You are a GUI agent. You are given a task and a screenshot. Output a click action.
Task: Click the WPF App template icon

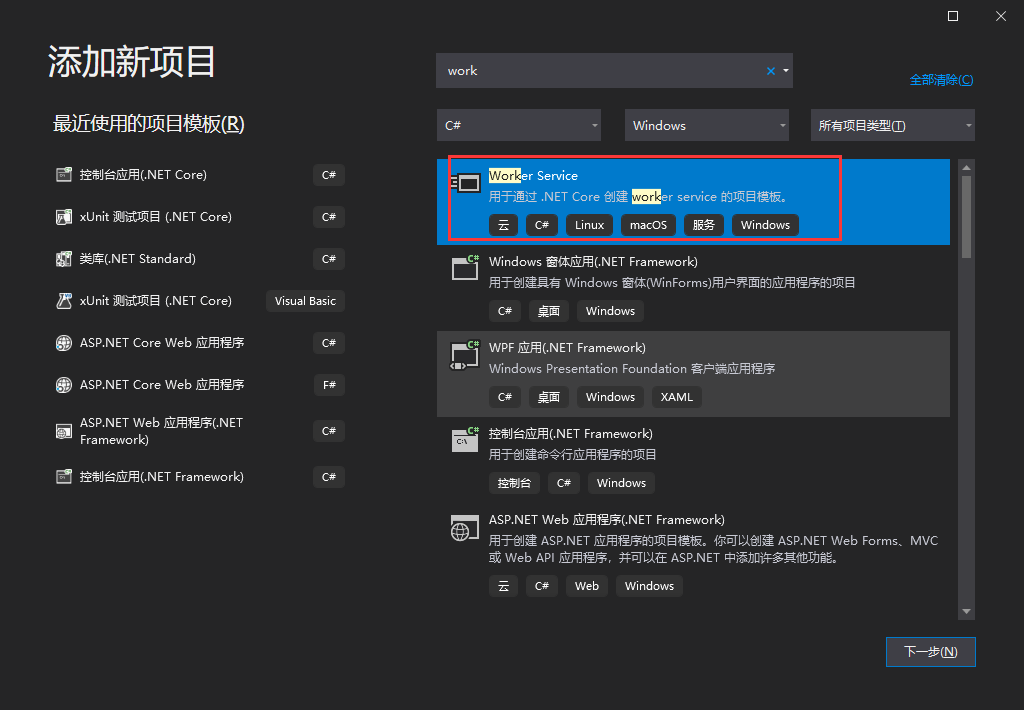tap(465, 355)
